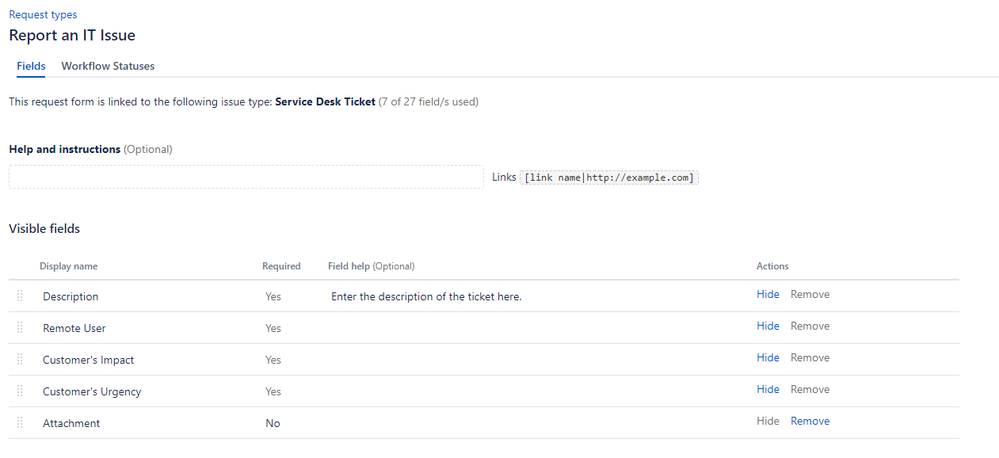Viewport: 999px width, 458px height.
Task: Click the Remote User display name
Action: [74, 329]
